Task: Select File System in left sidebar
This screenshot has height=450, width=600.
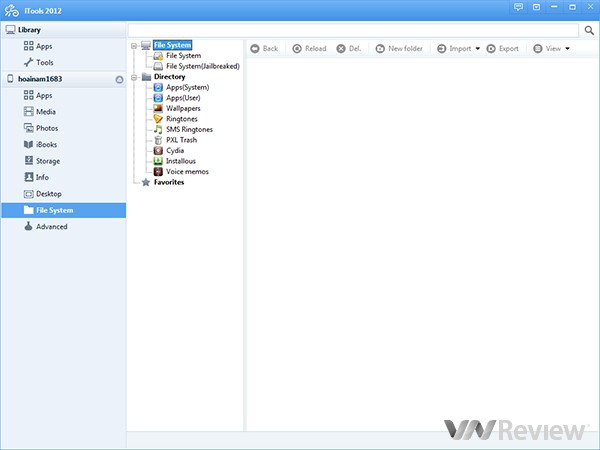Action: [64, 210]
